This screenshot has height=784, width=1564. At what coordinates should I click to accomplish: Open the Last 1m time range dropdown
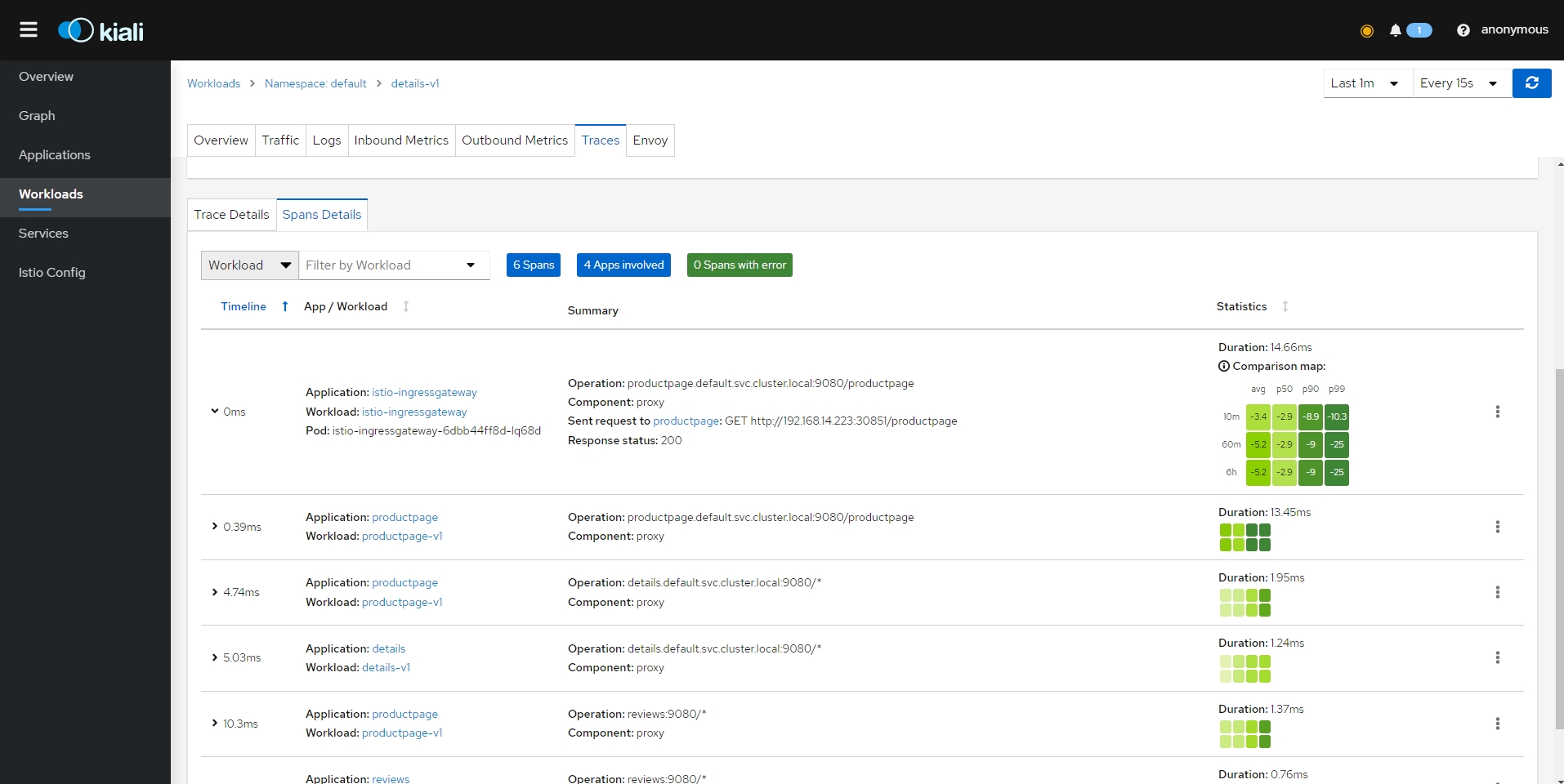click(x=1367, y=83)
